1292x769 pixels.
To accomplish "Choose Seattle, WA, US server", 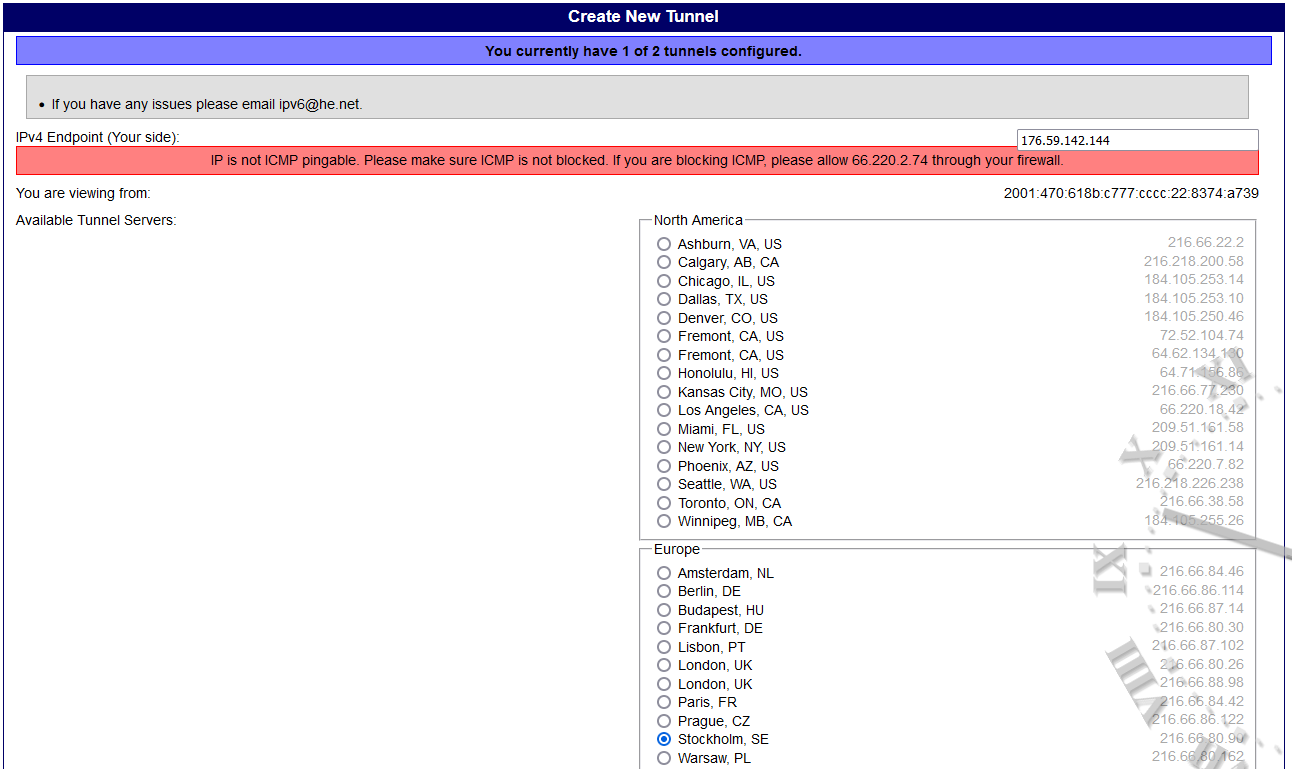I will [x=664, y=484].
